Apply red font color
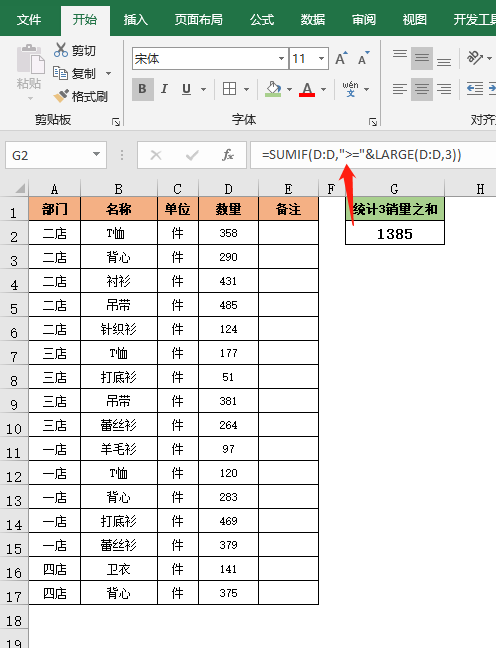 coord(307,89)
